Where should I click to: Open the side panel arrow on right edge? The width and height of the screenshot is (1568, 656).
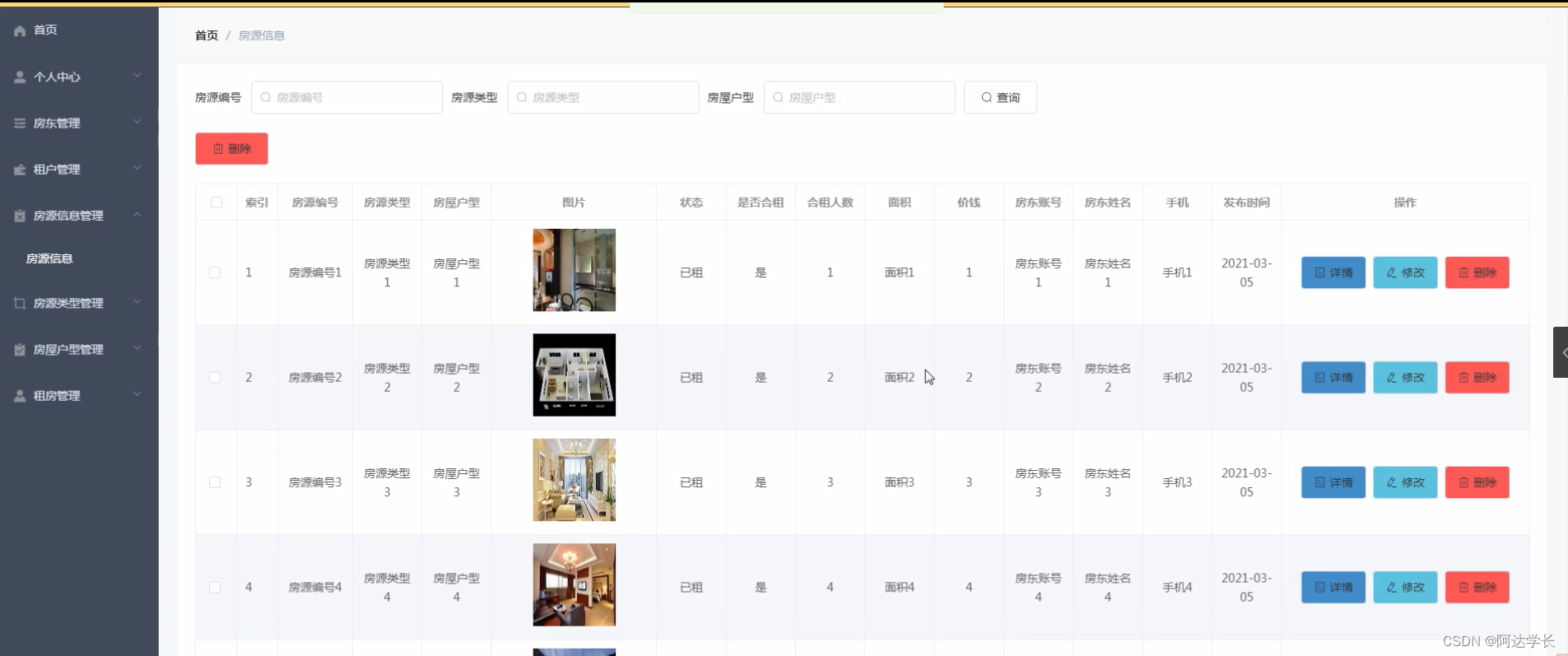click(x=1561, y=352)
